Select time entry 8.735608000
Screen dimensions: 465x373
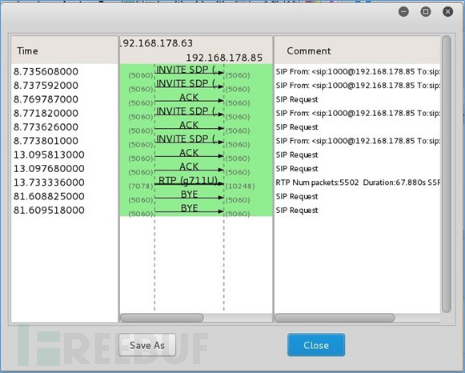click(46, 72)
